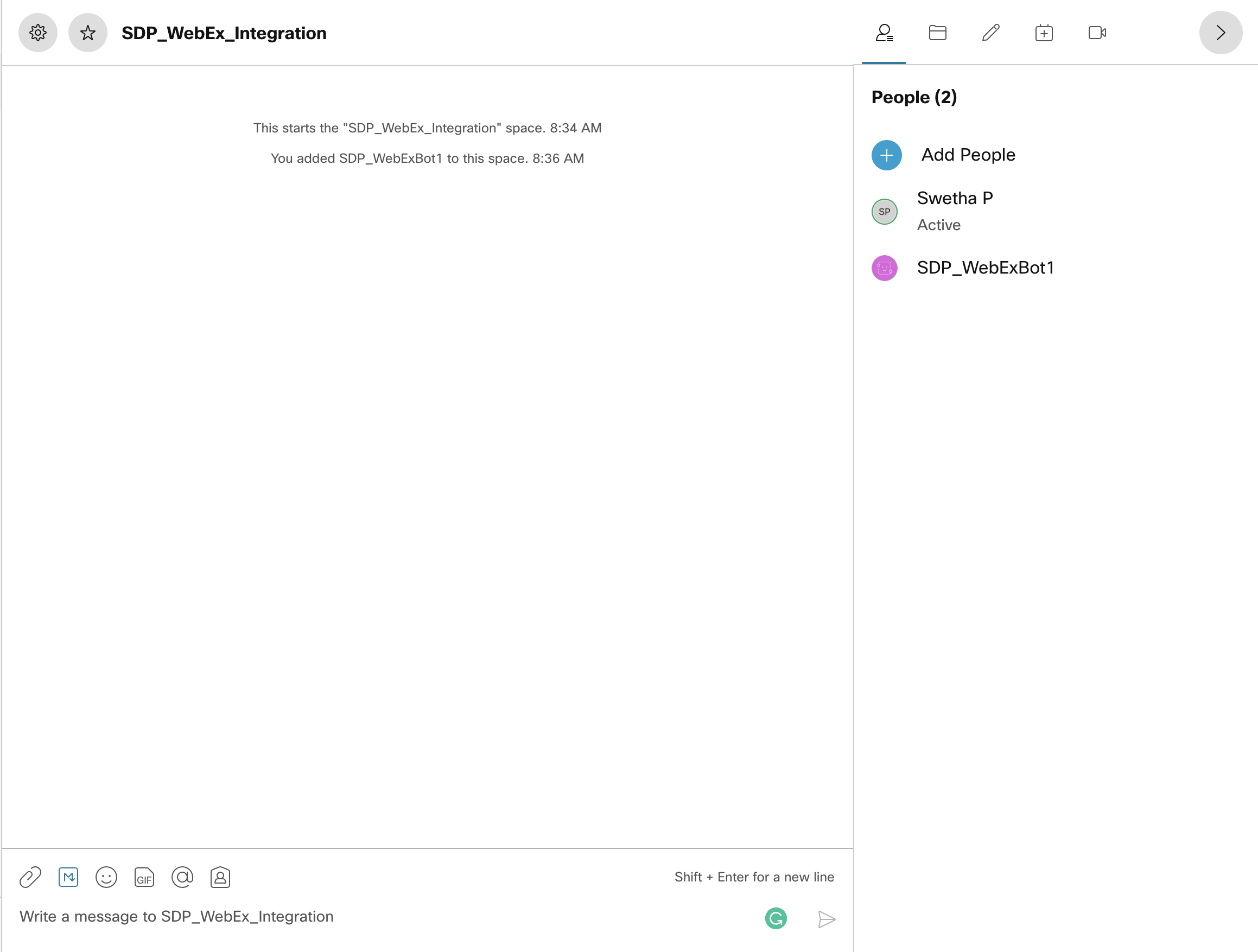This screenshot has width=1258, height=952.
Task: Open the GIF picker
Action: [144, 878]
